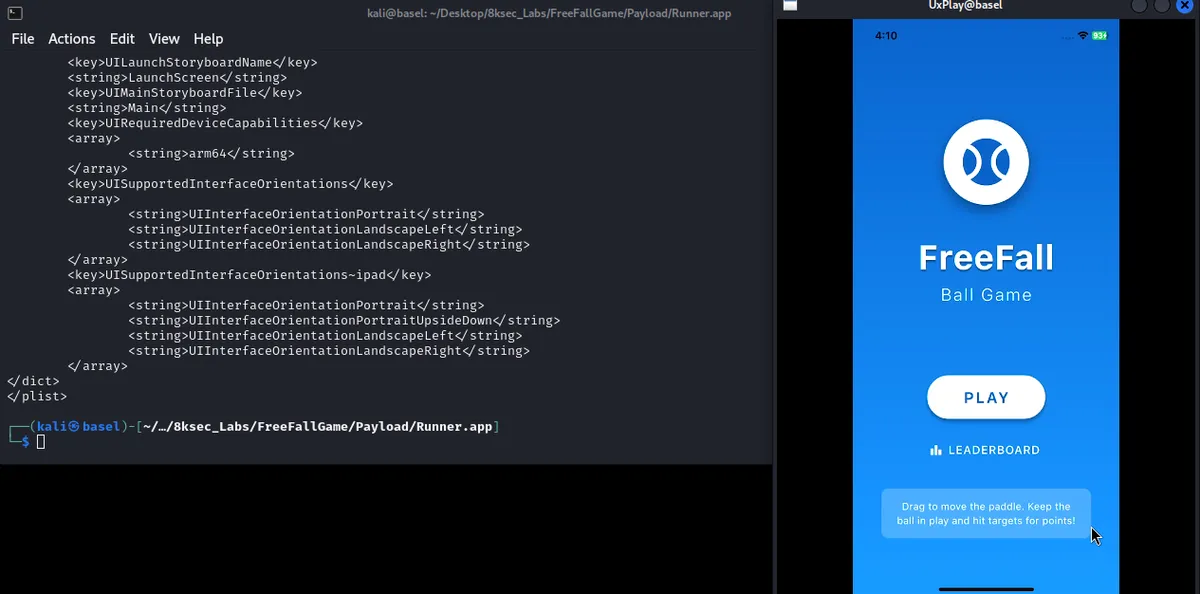Open the View menu
The width and height of the screenshot is (1200, 594).
[164, 39]
